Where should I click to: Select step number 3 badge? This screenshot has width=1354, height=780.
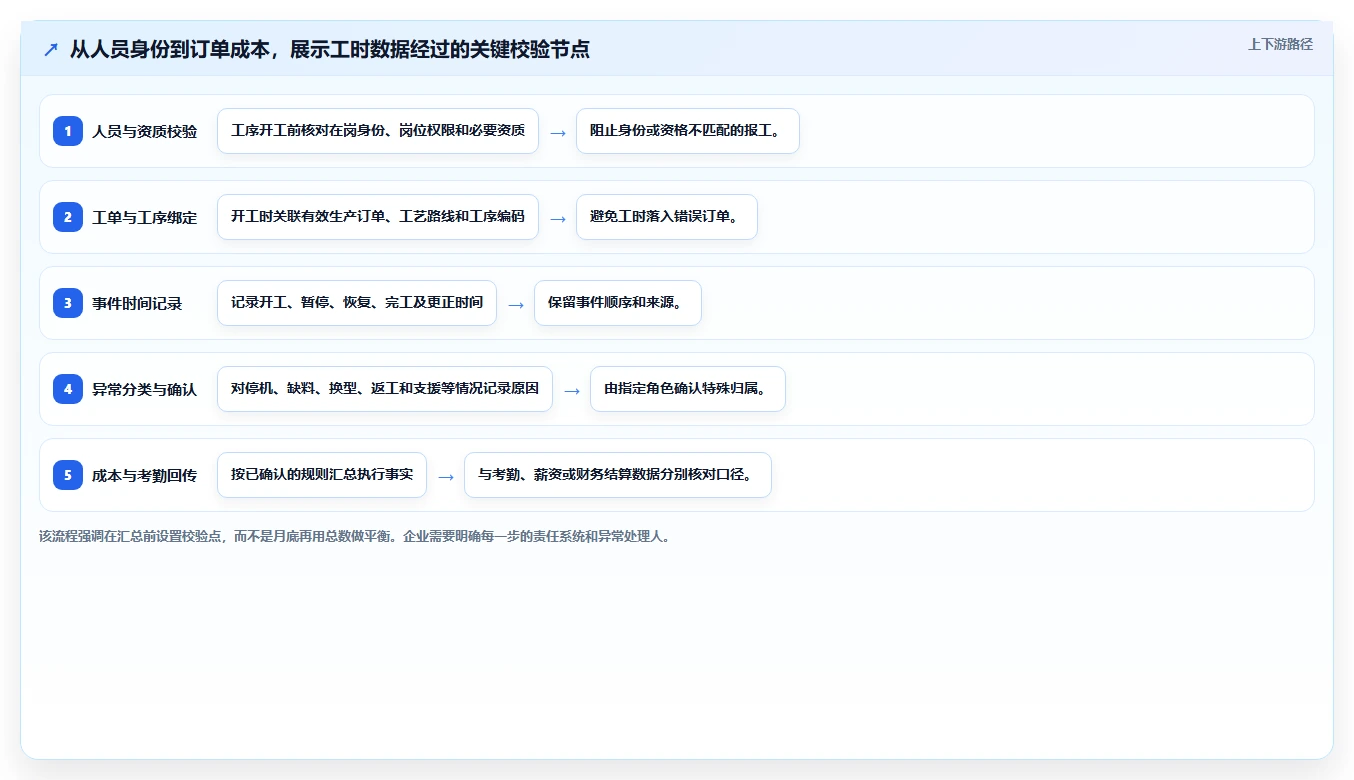coord(68,303)
